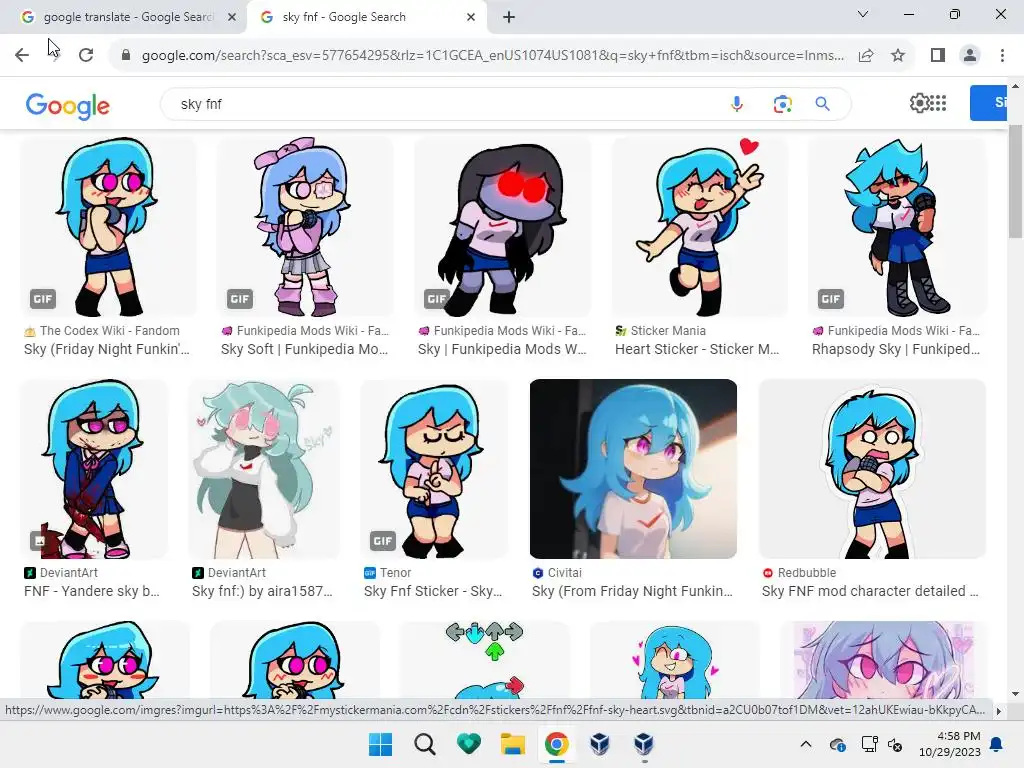Click the Sky fnf:) by aira1587 link
The height and width of the screenshot is (768, 1024).
[263, 591]
